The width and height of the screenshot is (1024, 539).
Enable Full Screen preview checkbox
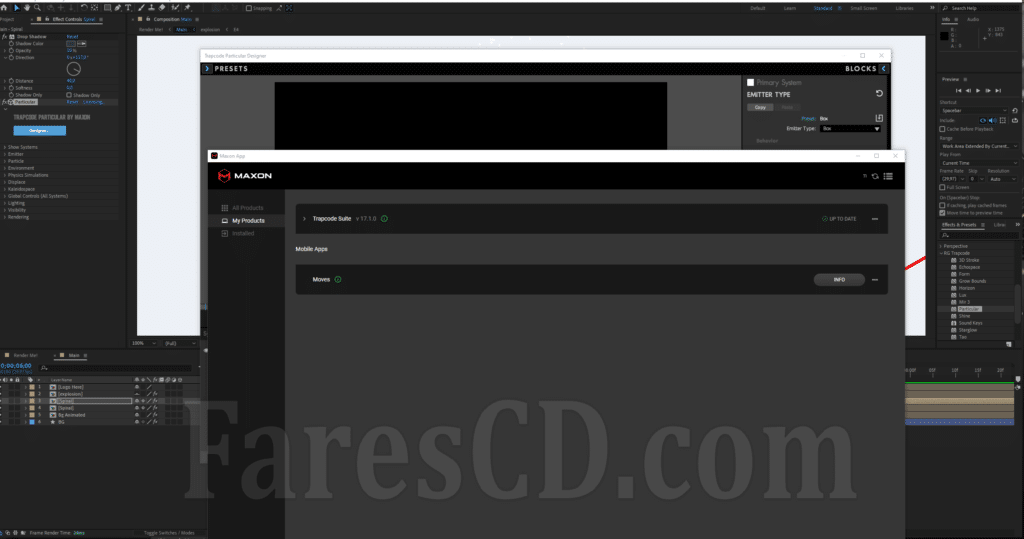point(942,188)
